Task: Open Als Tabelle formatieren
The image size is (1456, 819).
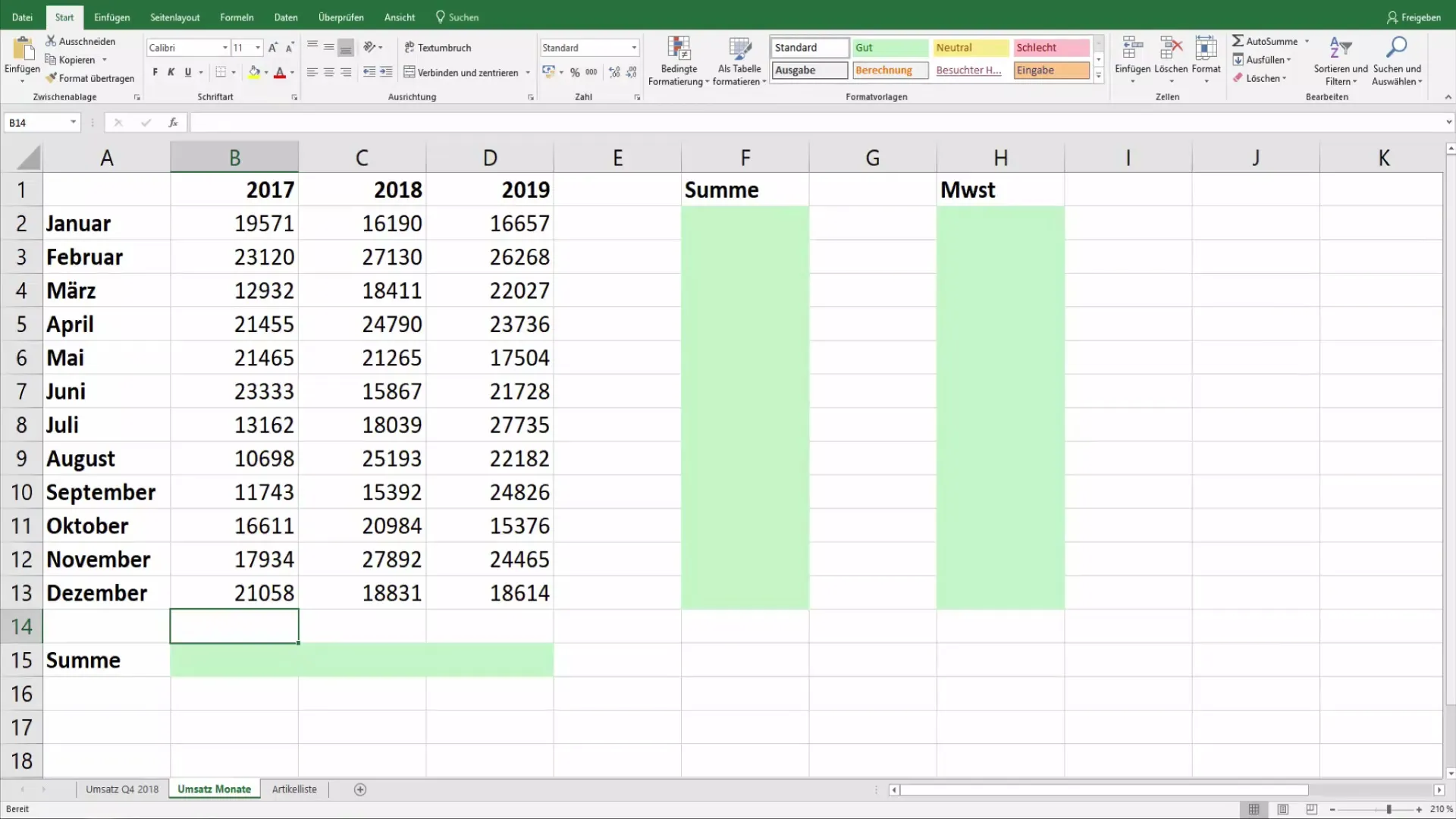Action: [x=739, y=61]
